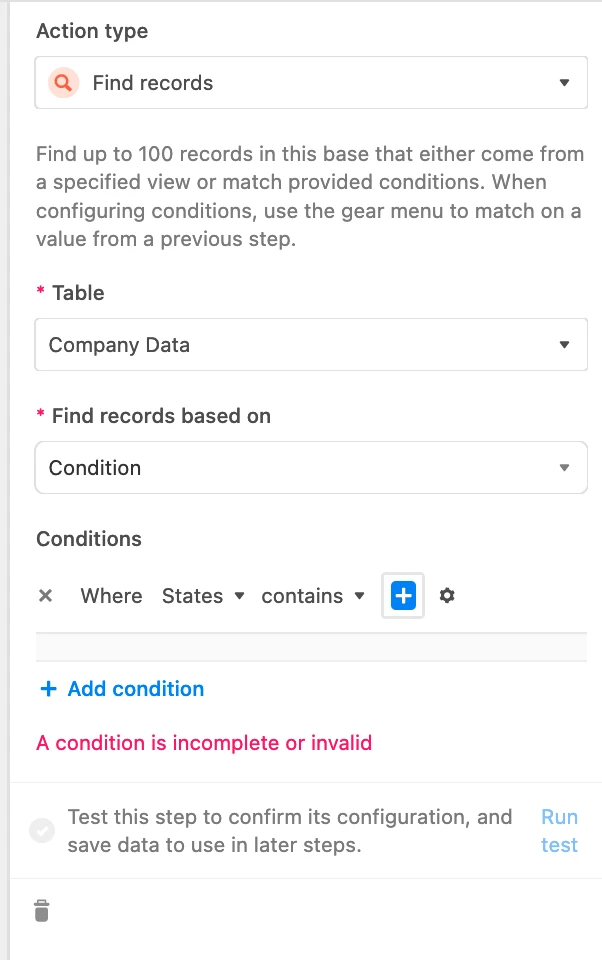The image size is (602, 960).
Task: Click the Where condition label
Action: tap(111, 596)
